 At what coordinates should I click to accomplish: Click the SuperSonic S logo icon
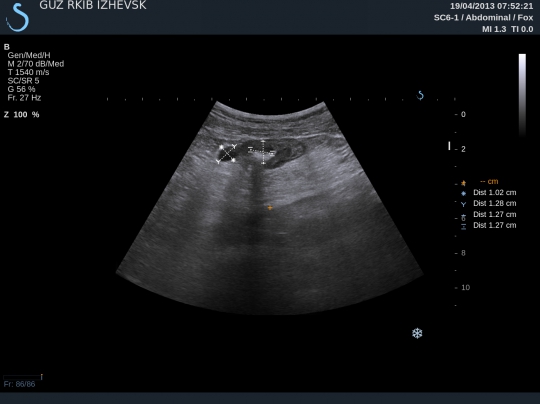[x=17, y=17]
